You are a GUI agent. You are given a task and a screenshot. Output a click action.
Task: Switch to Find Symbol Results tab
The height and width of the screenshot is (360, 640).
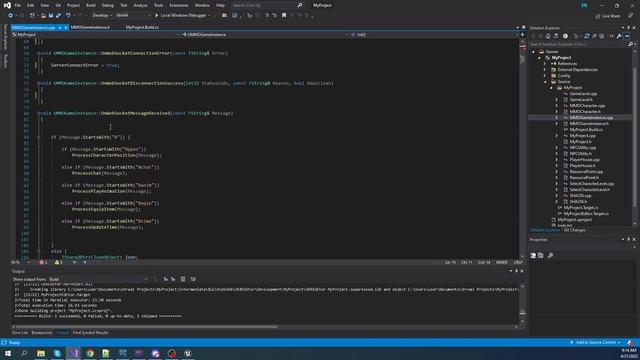pos(90,333)
